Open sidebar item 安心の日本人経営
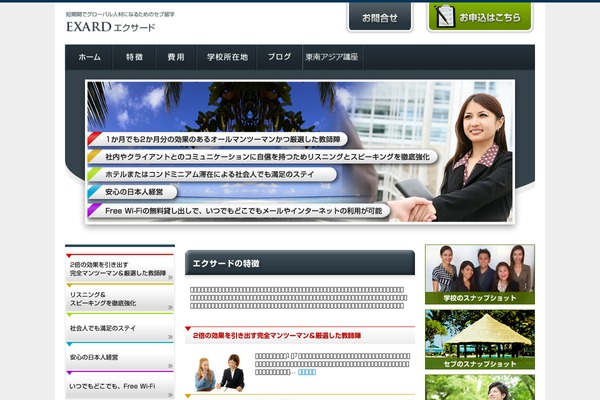This screenshot has width=600, height=400. click(120, 357)
